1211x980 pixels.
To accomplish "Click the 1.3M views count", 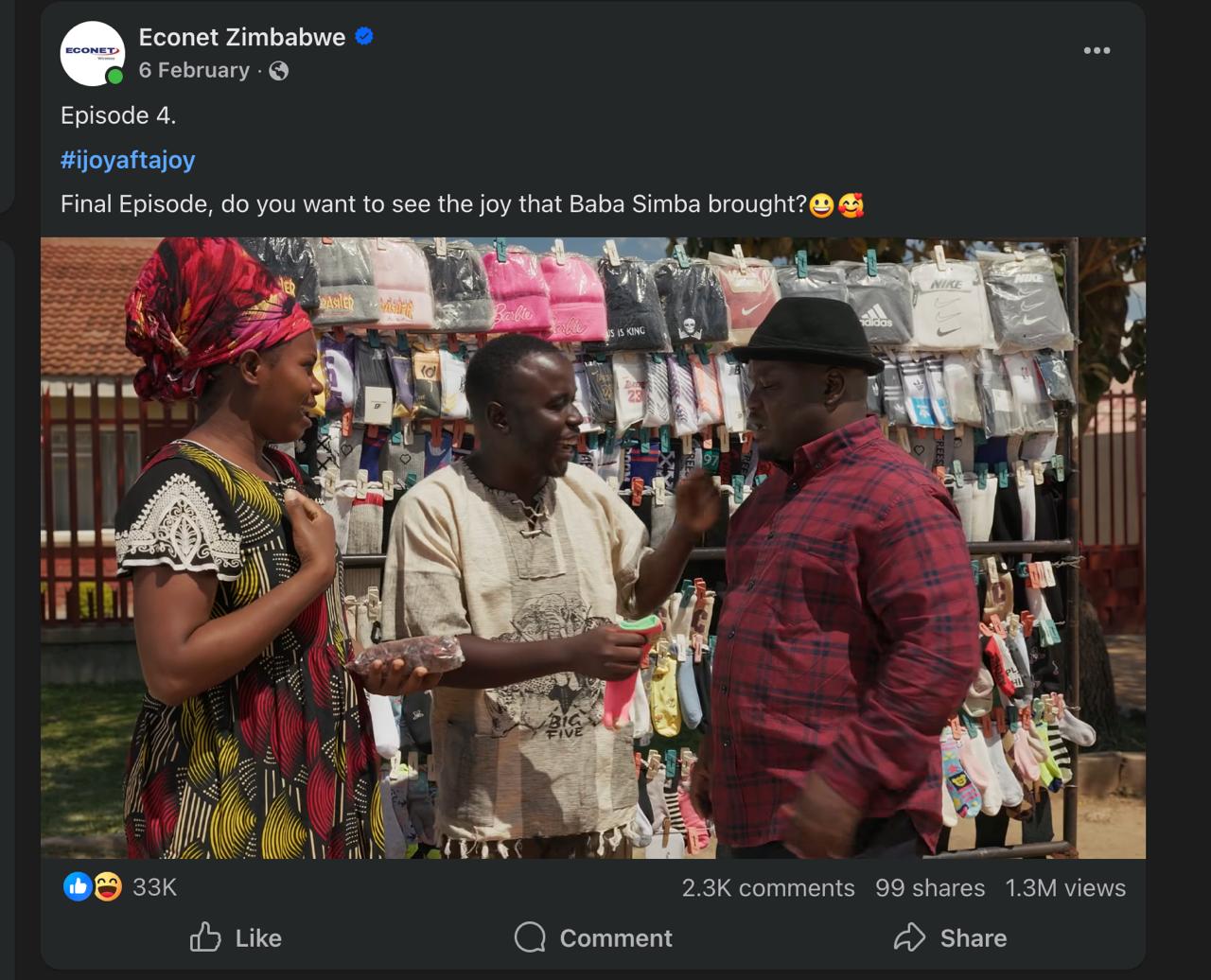I will (x=1065, y=888).
